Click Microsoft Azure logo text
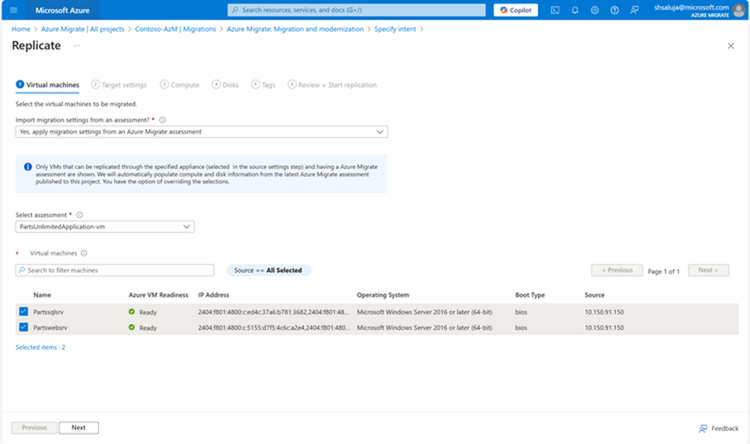 [62, 10]
